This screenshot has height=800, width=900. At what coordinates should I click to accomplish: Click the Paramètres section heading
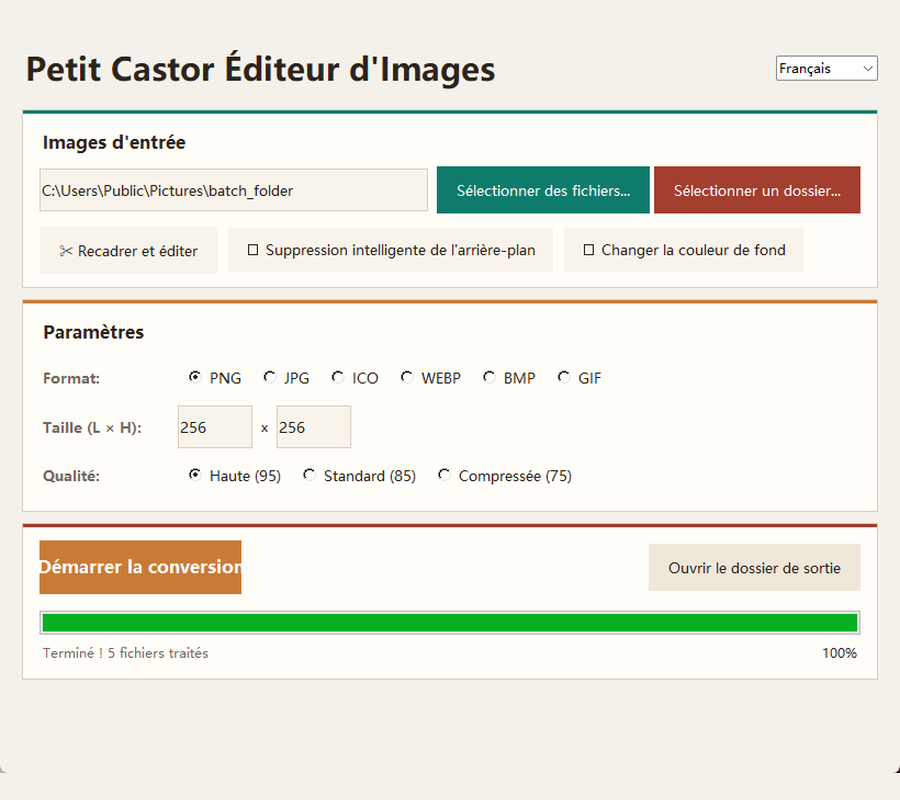click(94, 332)
